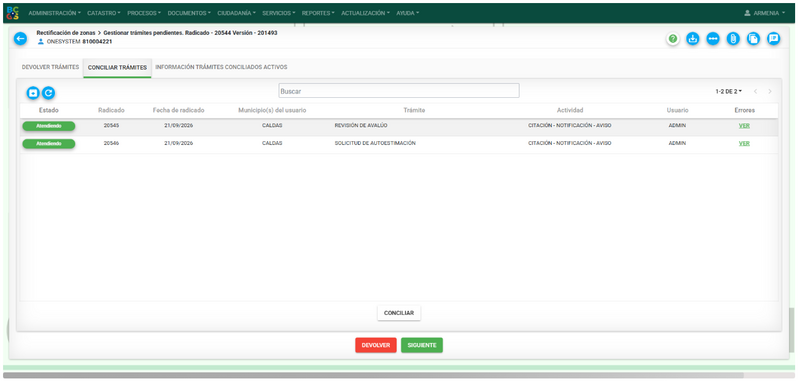
Task: Click the red DEVOLVER button
Action: coord(376,345)
